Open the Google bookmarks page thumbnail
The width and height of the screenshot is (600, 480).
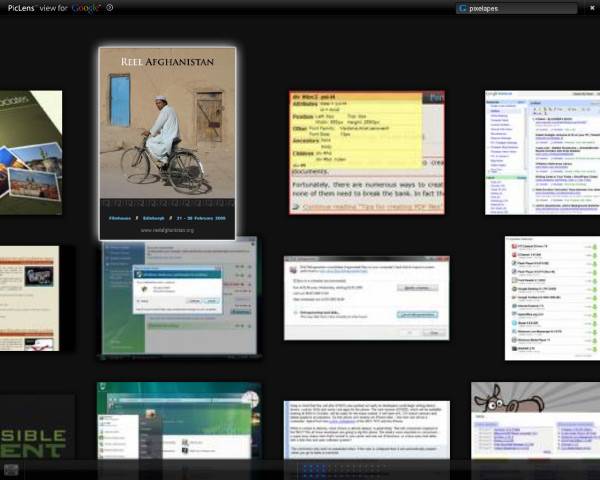(542, 152)
